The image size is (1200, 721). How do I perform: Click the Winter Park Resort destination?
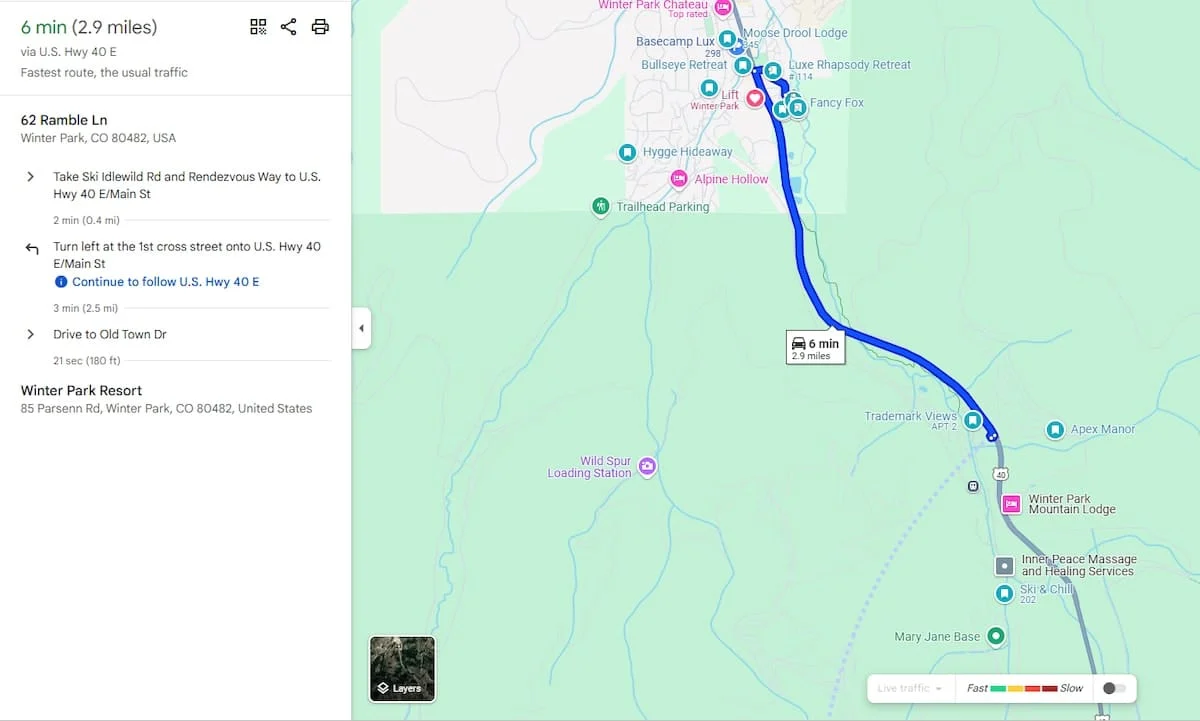point(81,391)
